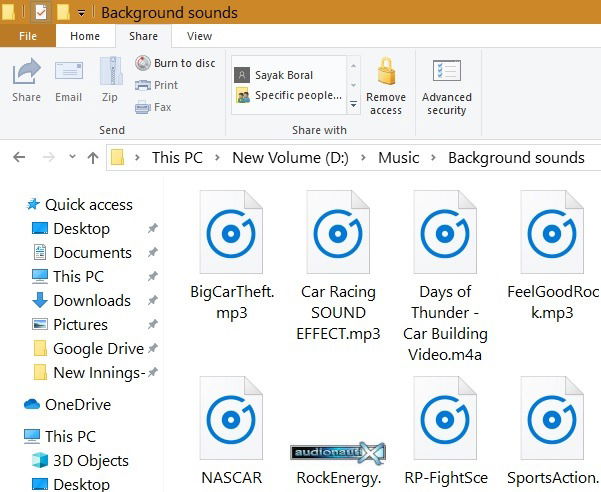The width and height of the screenshot is (601, 492).
Task: Click the New folder quick access toolbar icon
Action: [63, 12]
